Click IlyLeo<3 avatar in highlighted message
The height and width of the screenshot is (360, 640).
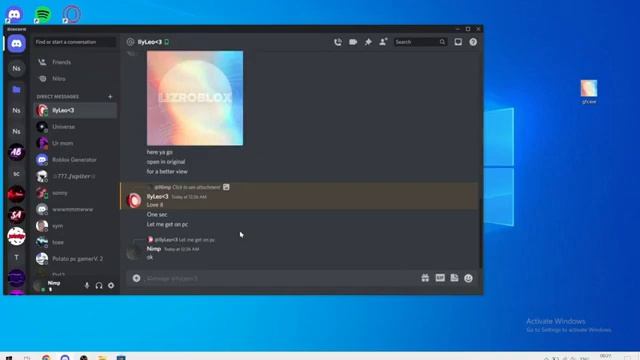(x=134, y=200)
